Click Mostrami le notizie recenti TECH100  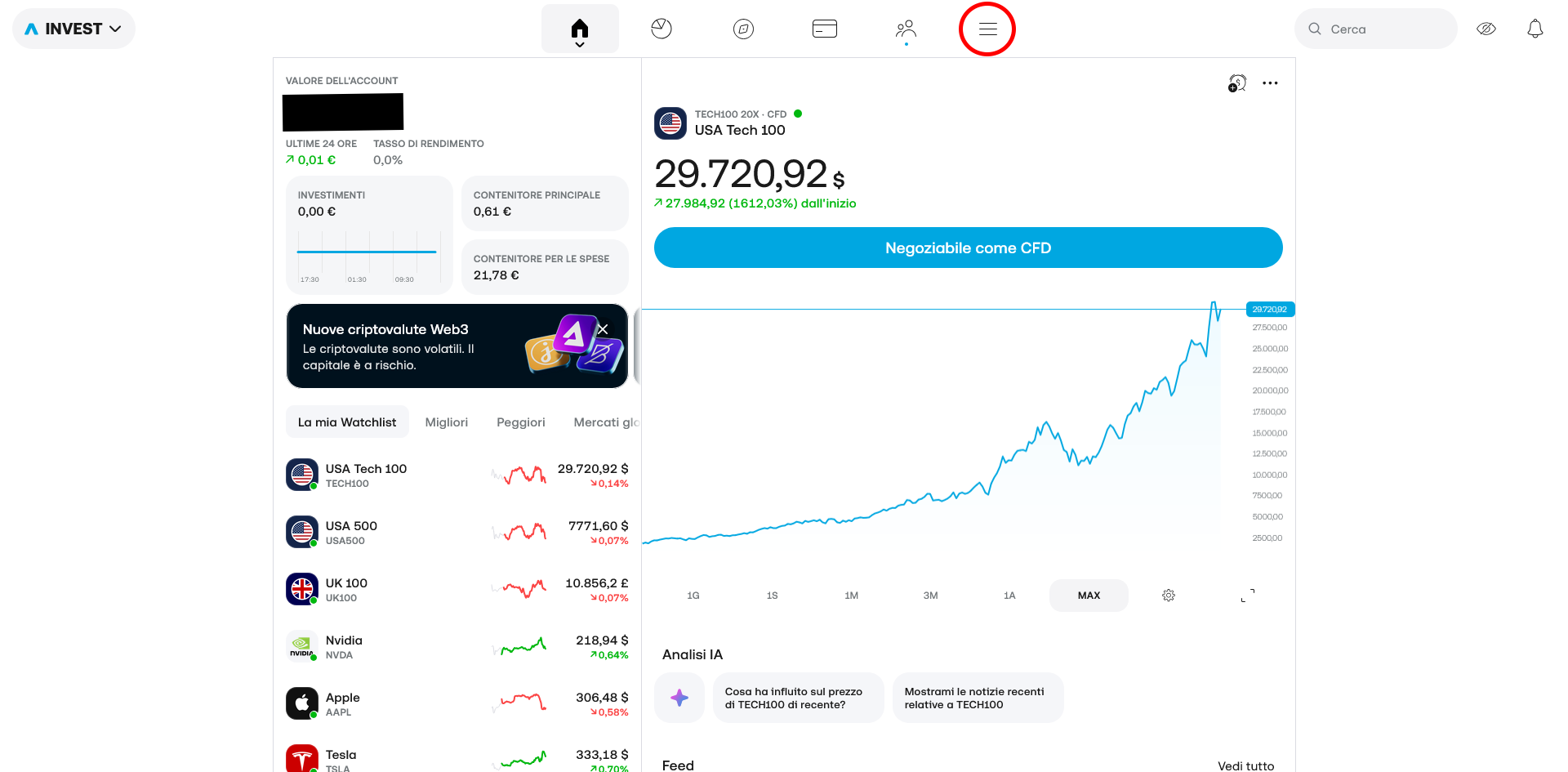point(978,698)
